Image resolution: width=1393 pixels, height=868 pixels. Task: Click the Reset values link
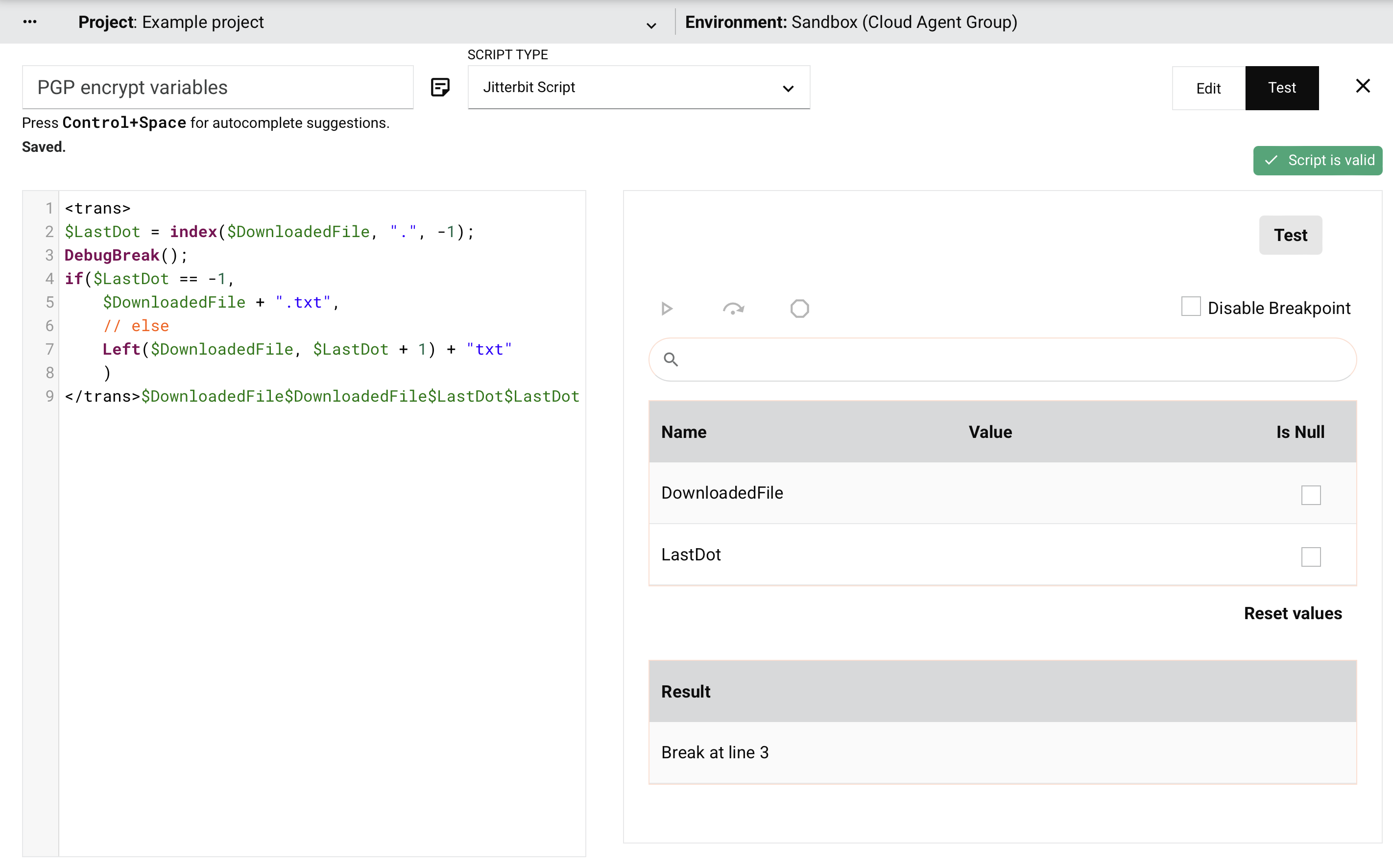point(1292,613)
